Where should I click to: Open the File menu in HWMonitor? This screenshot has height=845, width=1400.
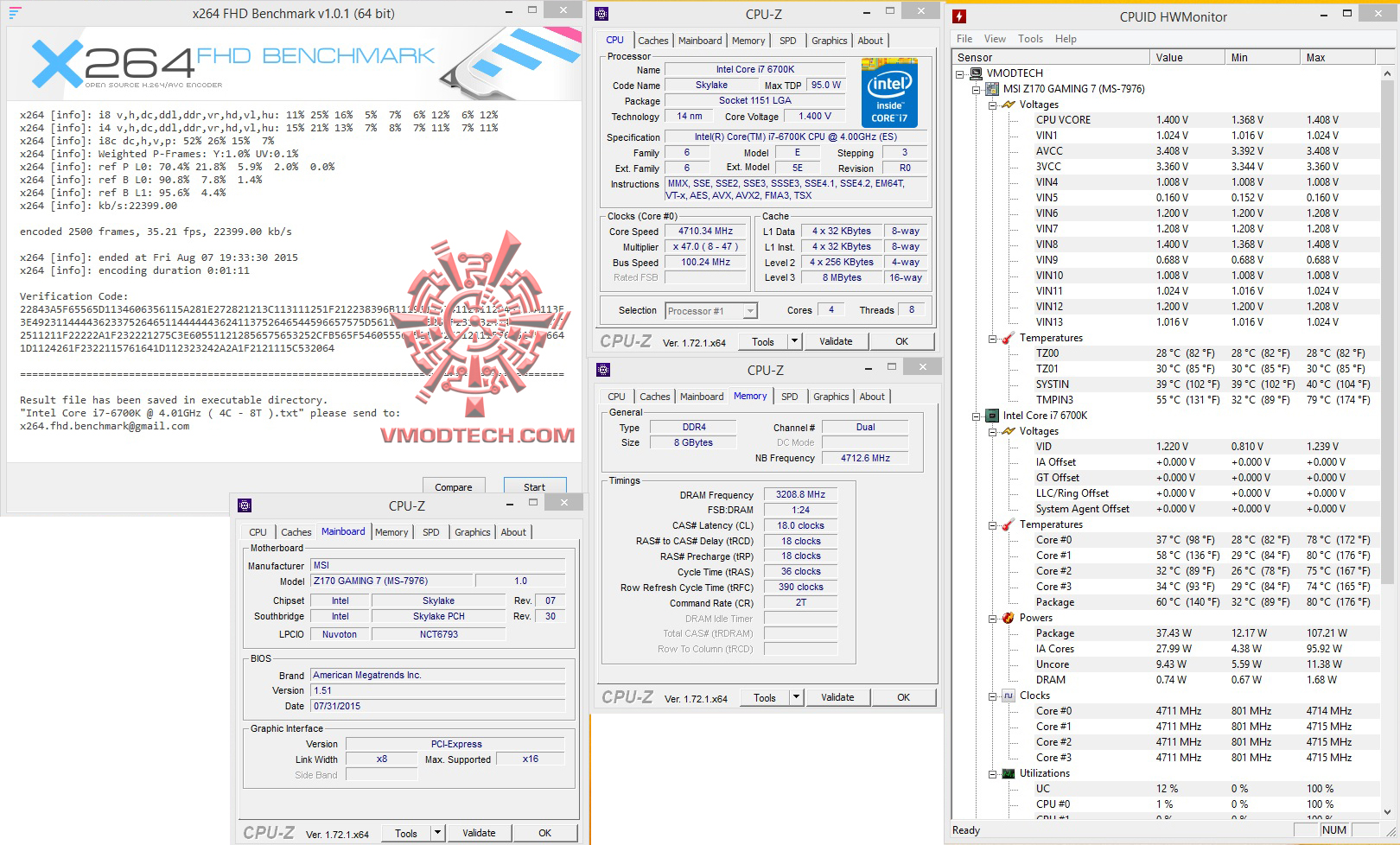coord(964,39)
